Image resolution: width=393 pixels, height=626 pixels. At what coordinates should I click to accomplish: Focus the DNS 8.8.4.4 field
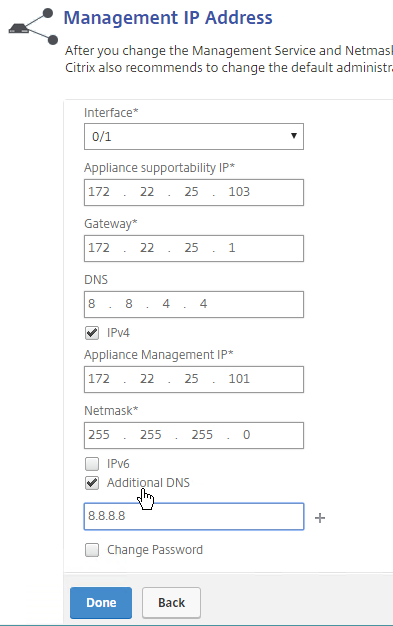tap(194, 305)
